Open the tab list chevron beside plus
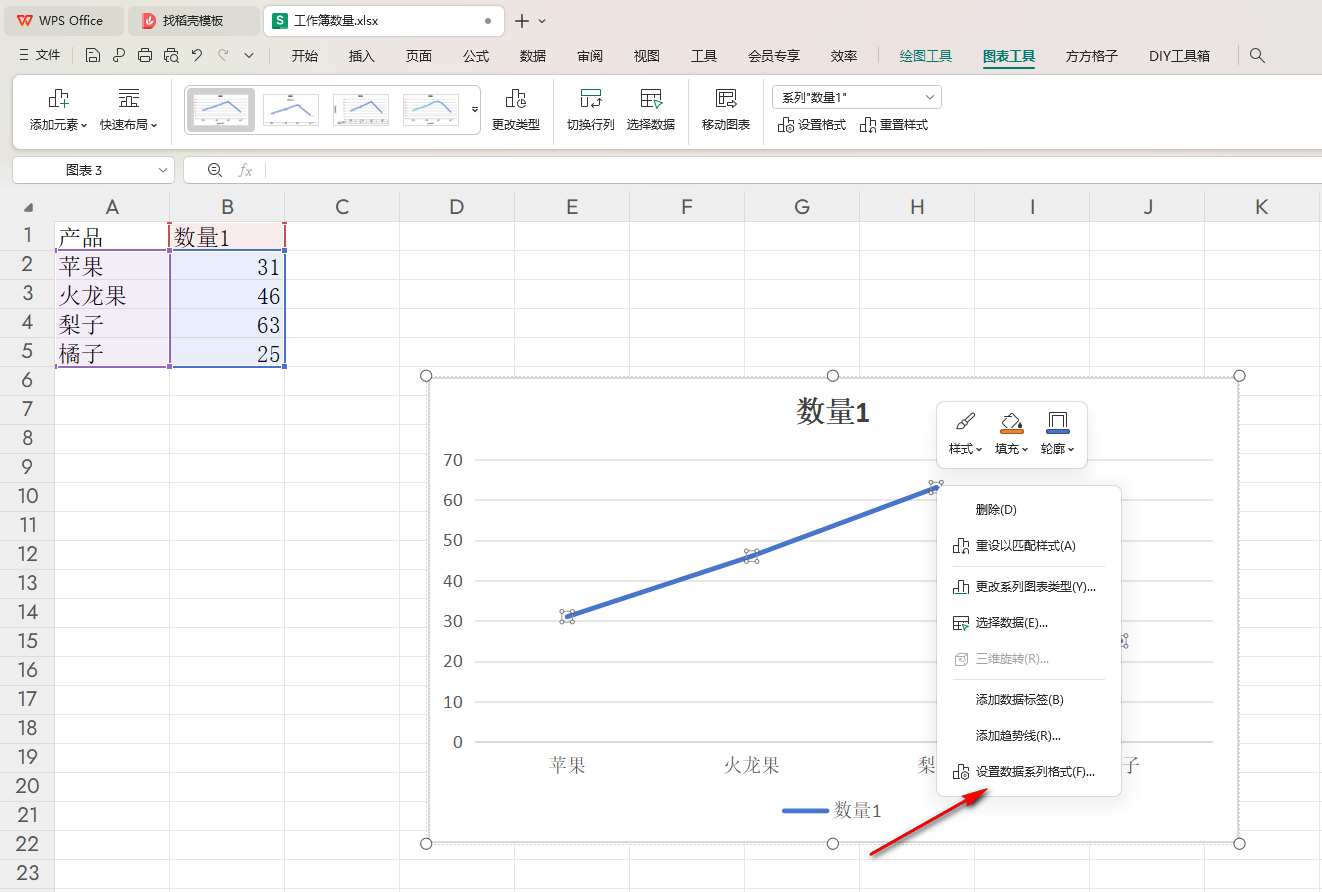1322x892 pixels. (x=543, y=21)
